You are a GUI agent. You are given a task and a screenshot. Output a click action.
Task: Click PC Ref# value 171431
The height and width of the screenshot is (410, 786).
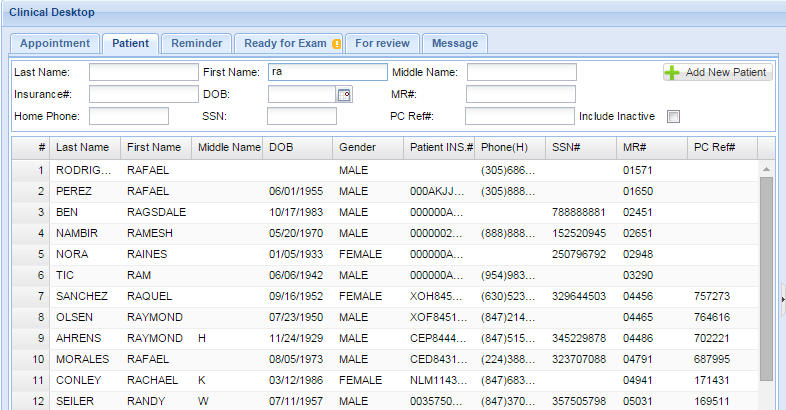[712, 380]
